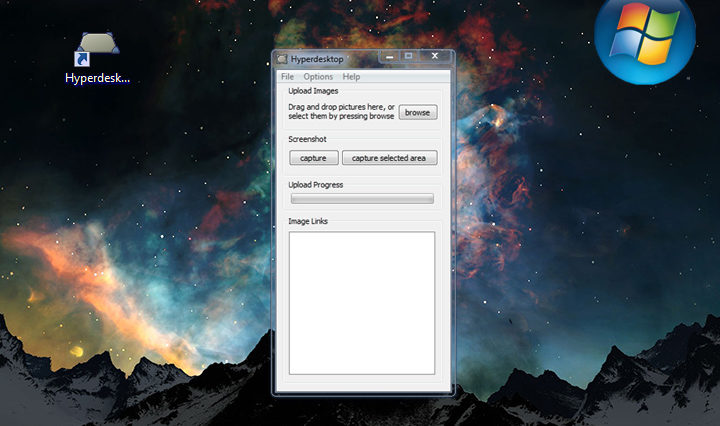Click the Windows logo orb
This screenshot has height=426, width=720.
pos(645,40)
